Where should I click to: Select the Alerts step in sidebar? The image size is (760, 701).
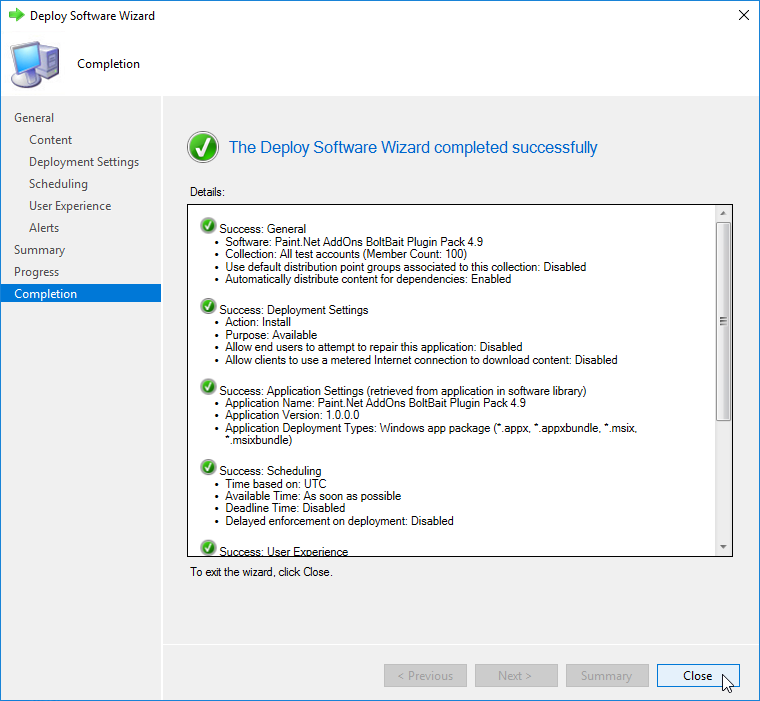(x=44, y=228)
